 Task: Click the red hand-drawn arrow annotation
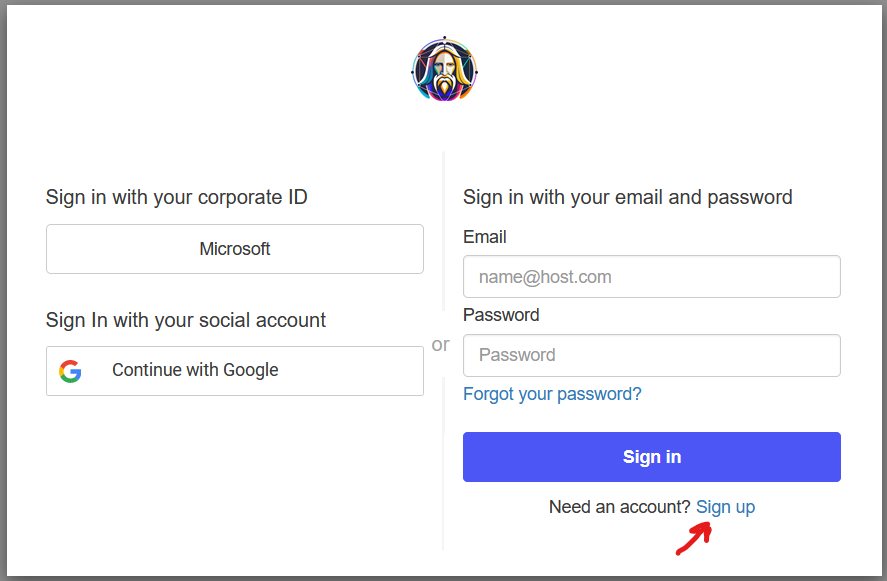pos(695,538)
